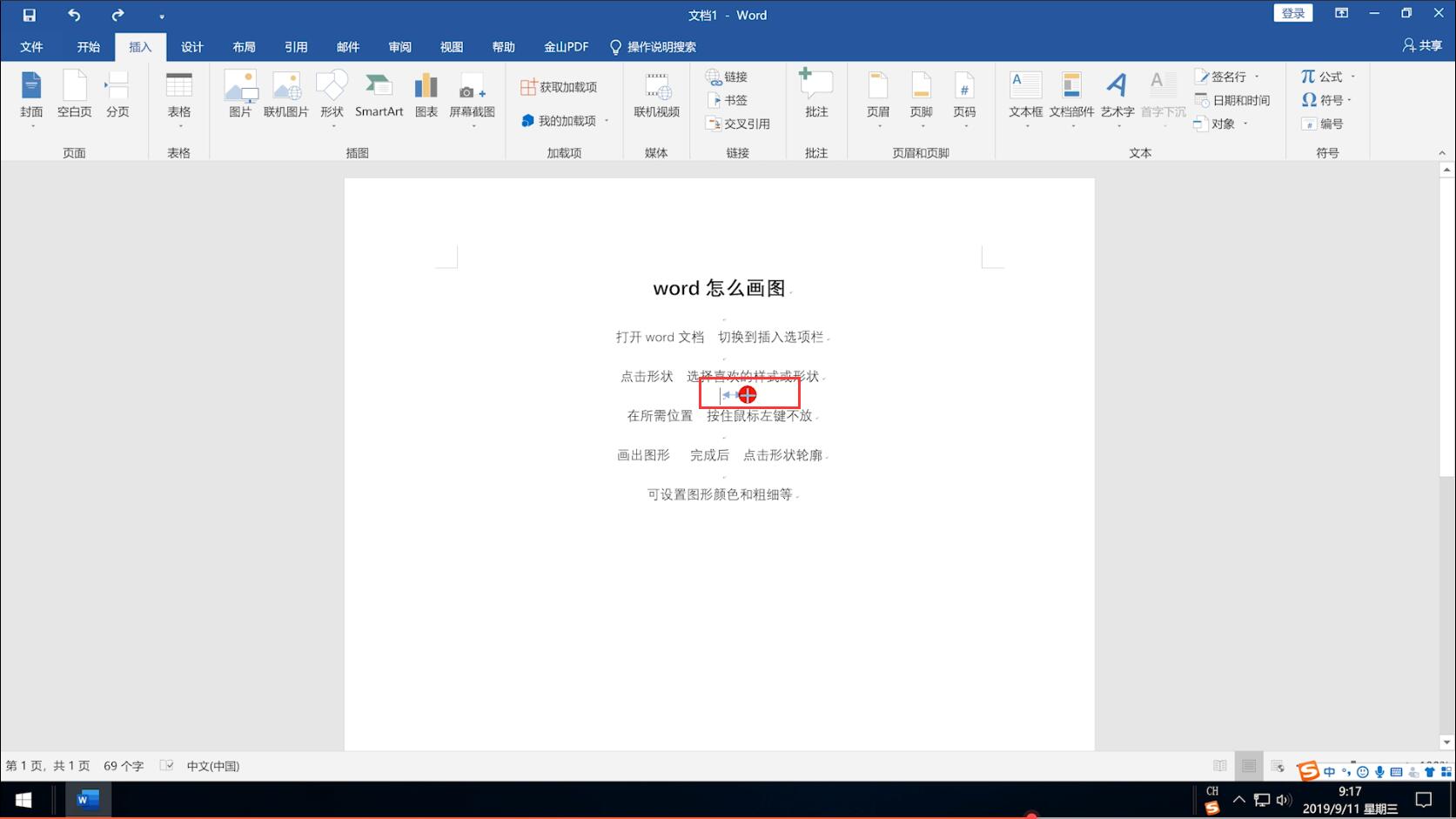Switch to the References (引用) tab
1456x819 pixels.
[x=296, y=47]
